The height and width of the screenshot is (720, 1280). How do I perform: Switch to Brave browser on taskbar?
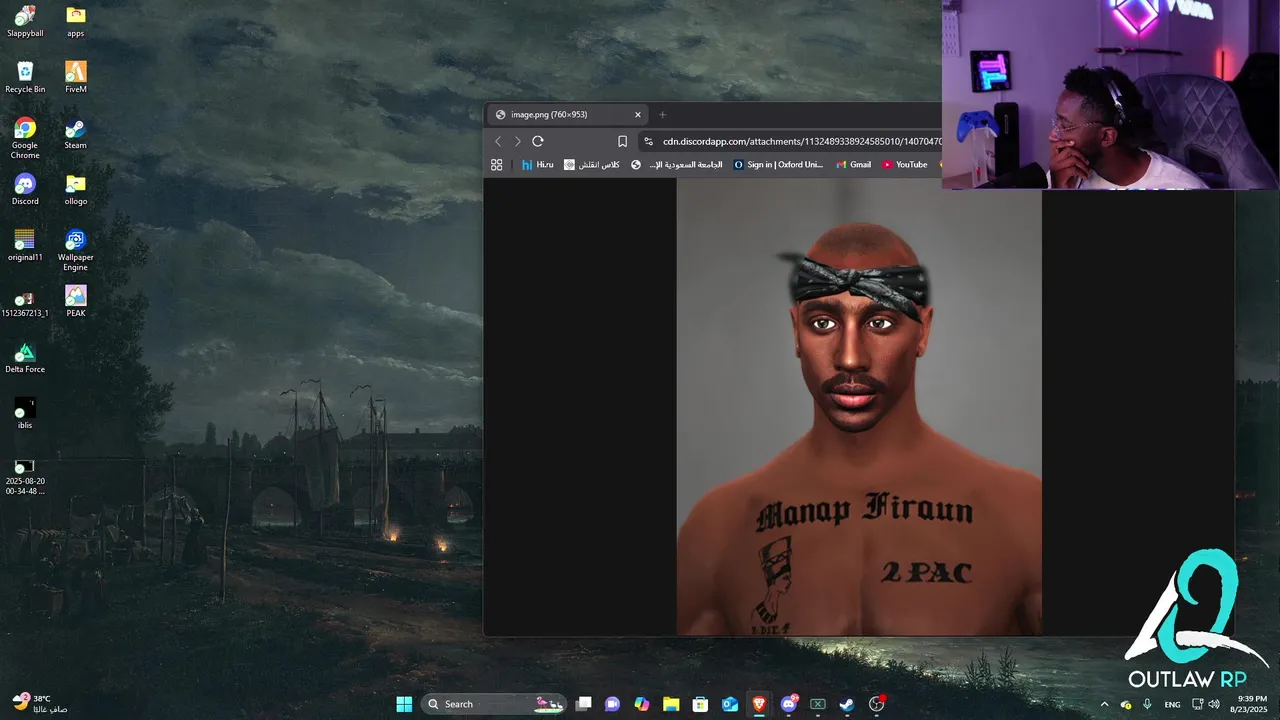[759, 704]
